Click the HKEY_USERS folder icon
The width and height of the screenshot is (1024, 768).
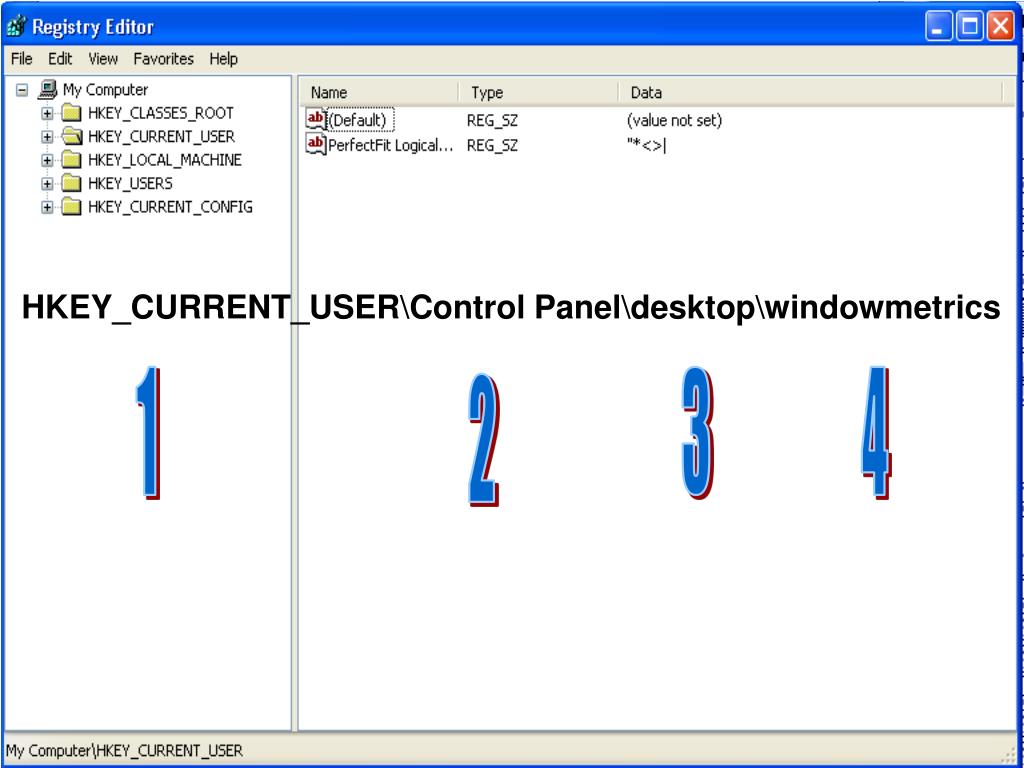click(x=71, y=184)
